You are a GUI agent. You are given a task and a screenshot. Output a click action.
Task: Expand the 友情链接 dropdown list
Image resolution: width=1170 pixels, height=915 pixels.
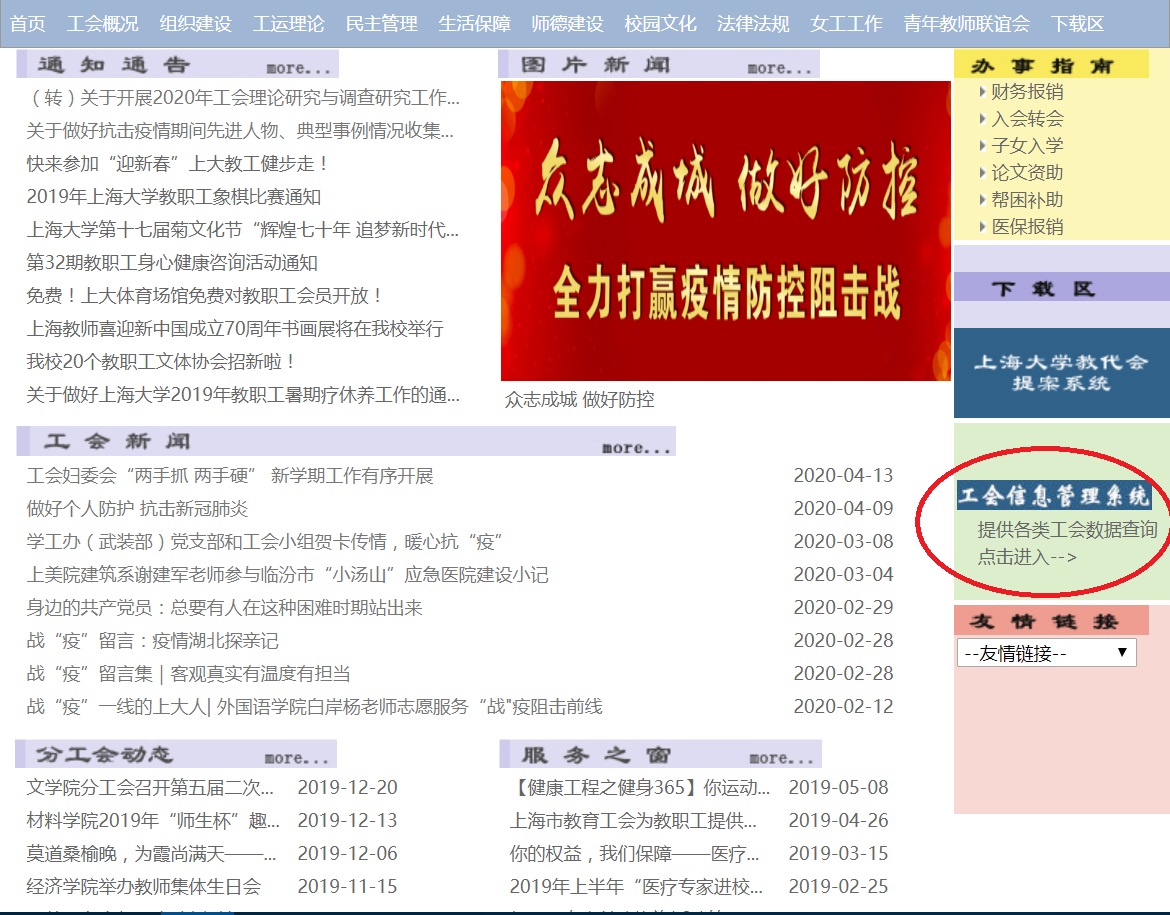[x=1047, y=652]
